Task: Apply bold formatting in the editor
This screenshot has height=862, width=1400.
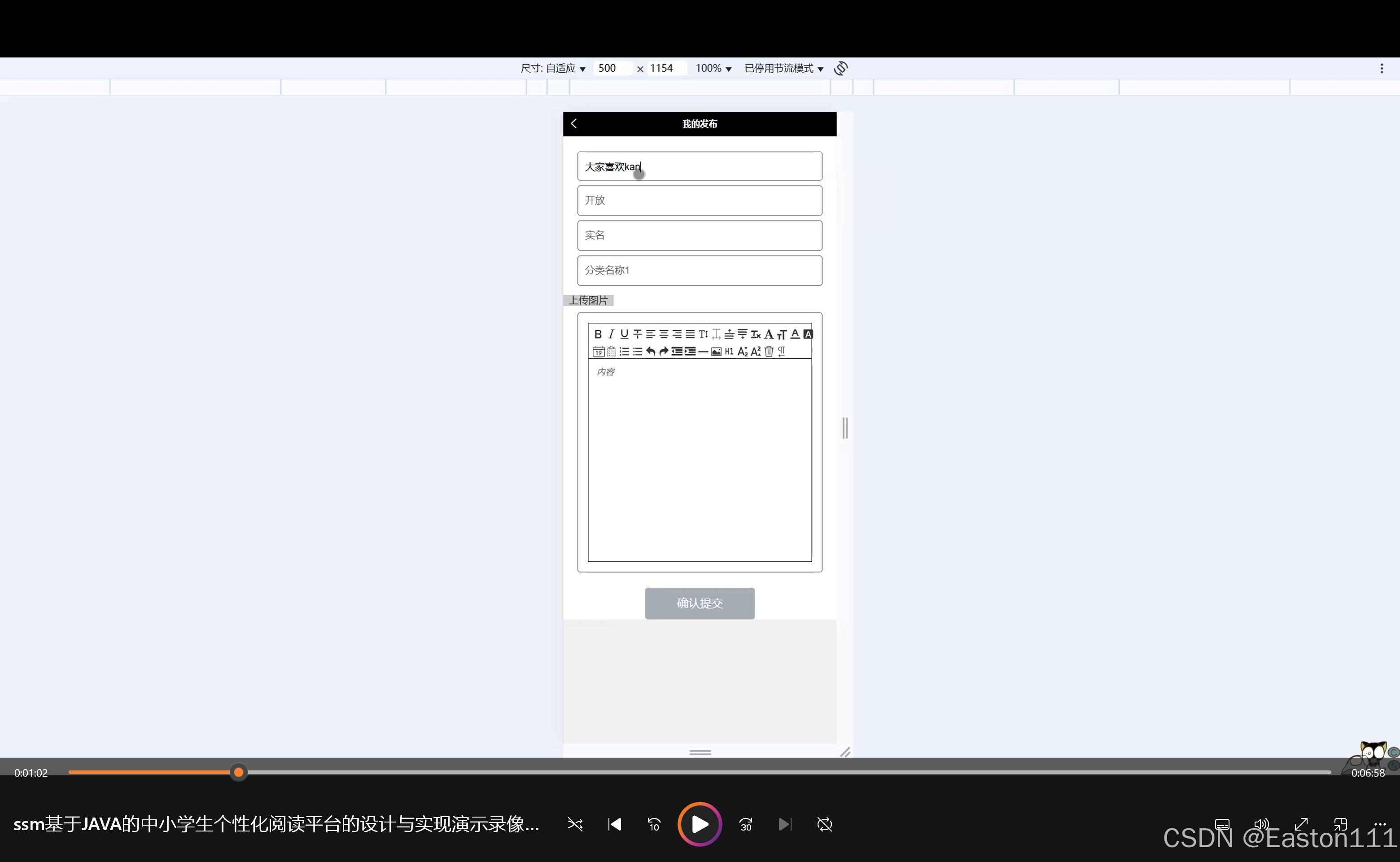Action: click(599, 334)
